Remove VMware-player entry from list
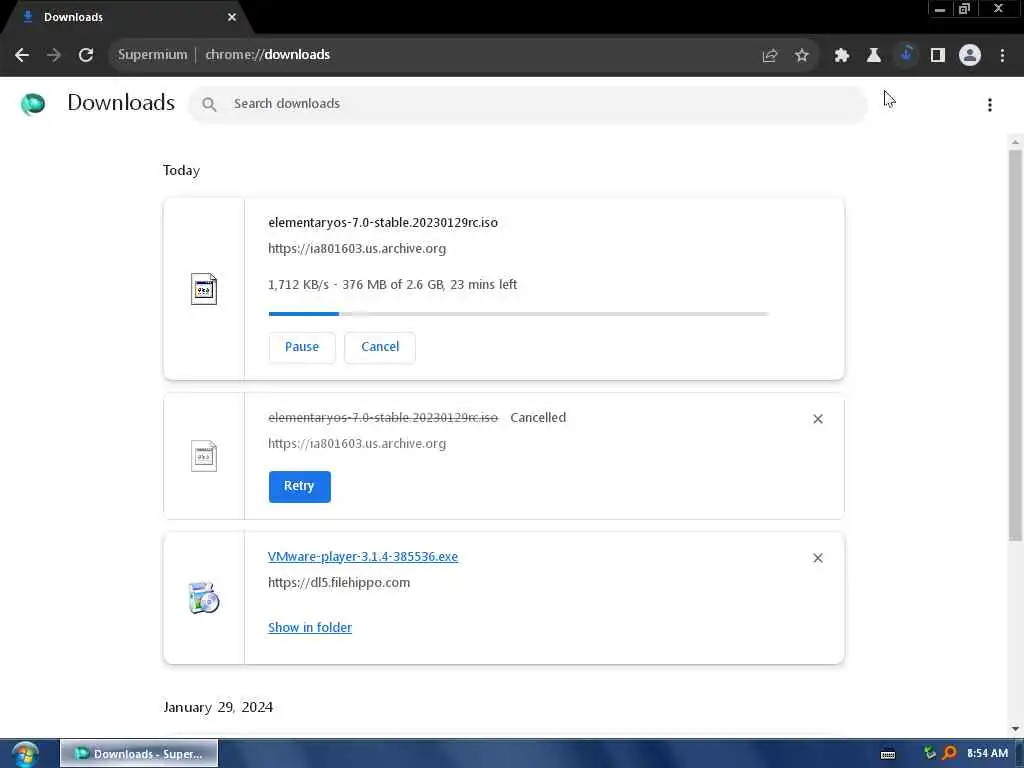 (818, 558)
